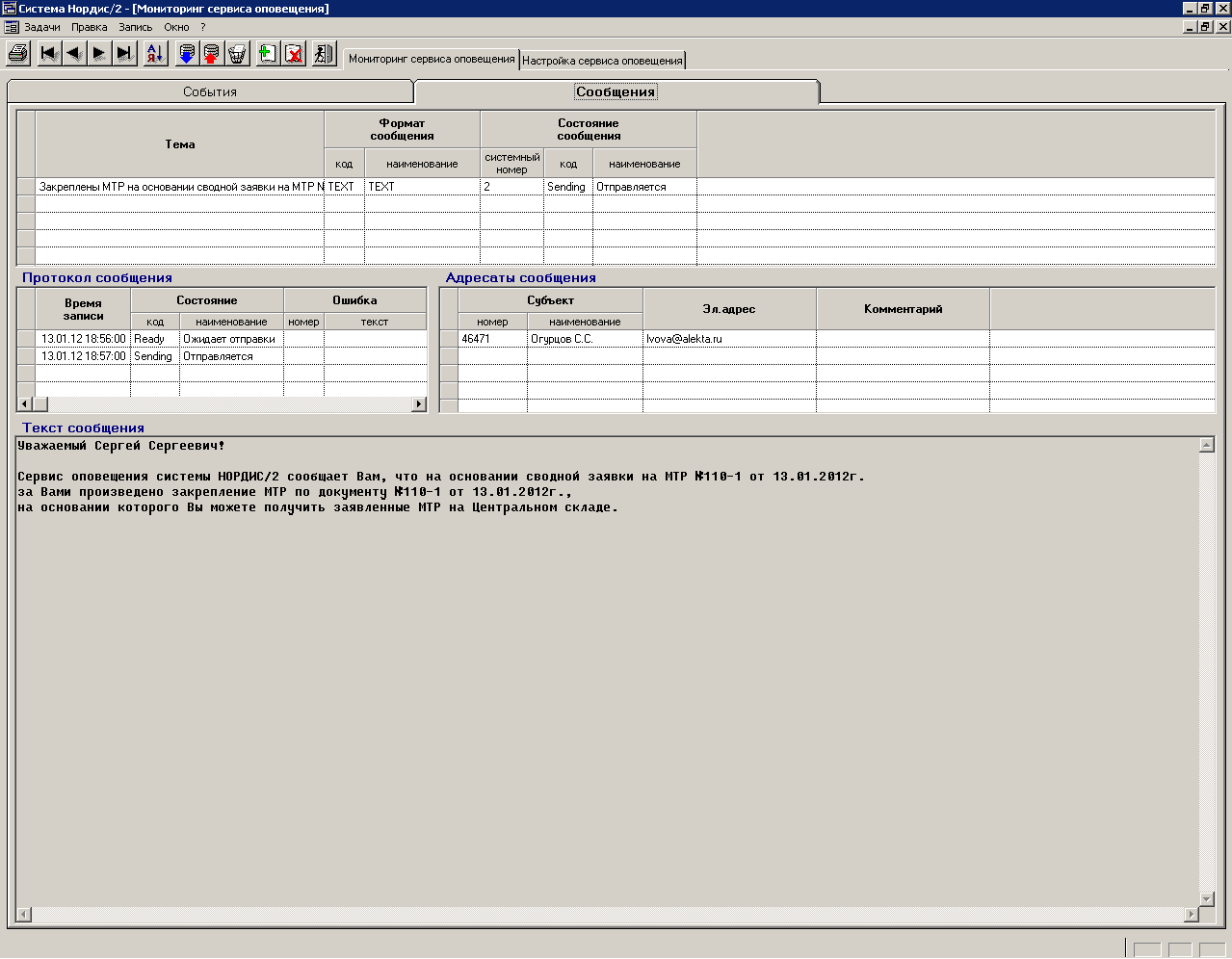
Task: Click recipient name 'Огурцов С.С.'
Action: (585, 339)
